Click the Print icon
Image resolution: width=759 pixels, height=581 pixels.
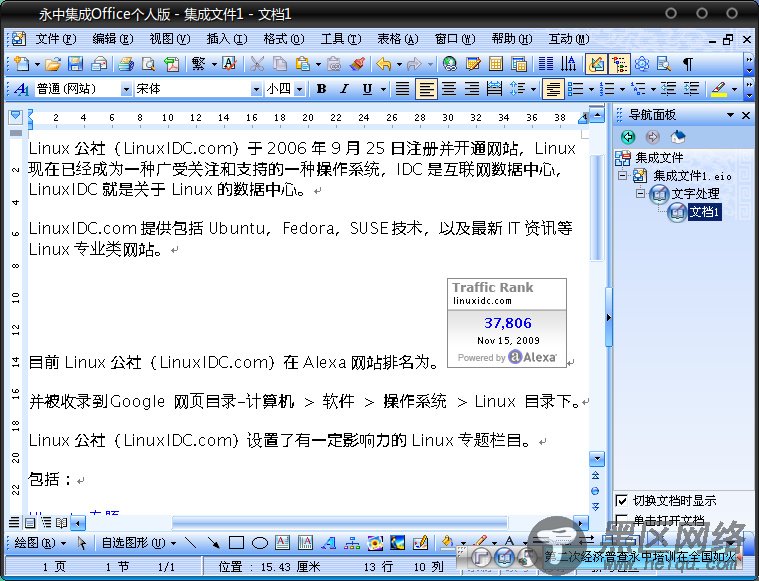[126, 64]
